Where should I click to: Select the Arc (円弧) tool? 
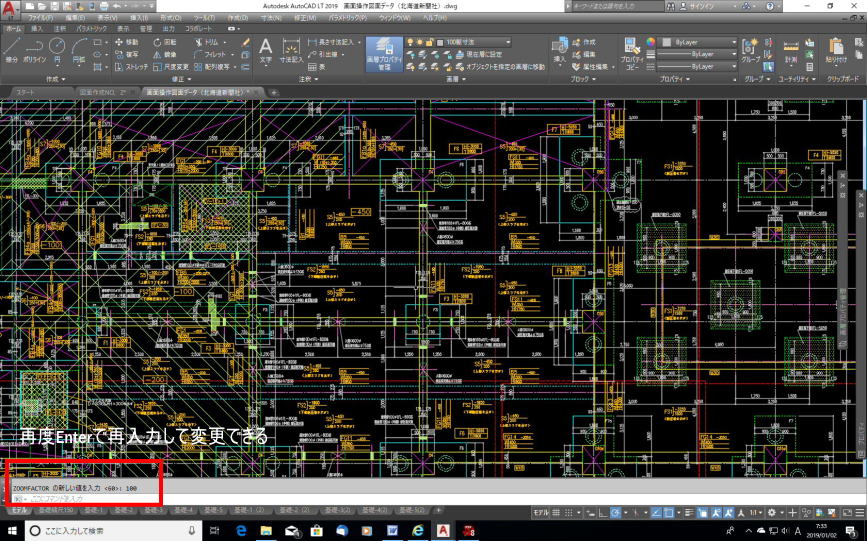tap(79, 50)
